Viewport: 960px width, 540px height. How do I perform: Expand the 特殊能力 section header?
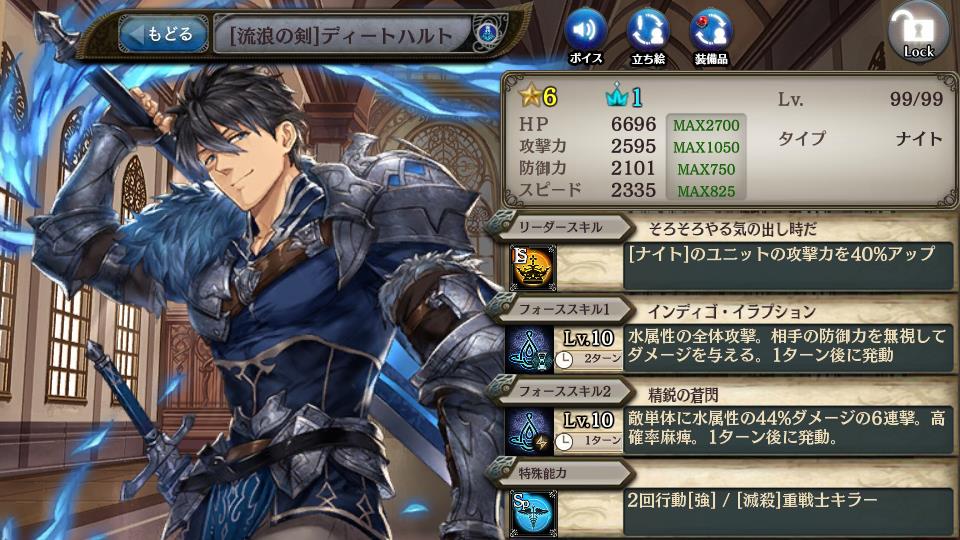[x=561, y=473]
